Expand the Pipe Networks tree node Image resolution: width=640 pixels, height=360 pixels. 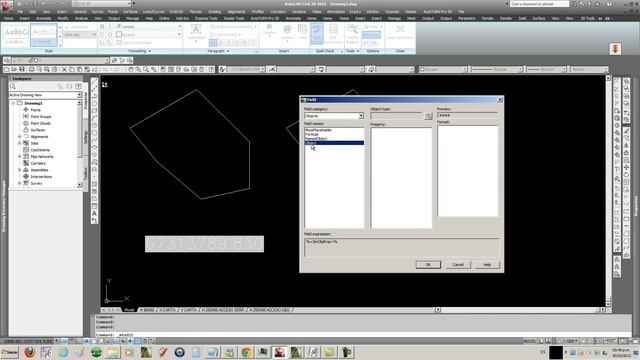(19, 157)
